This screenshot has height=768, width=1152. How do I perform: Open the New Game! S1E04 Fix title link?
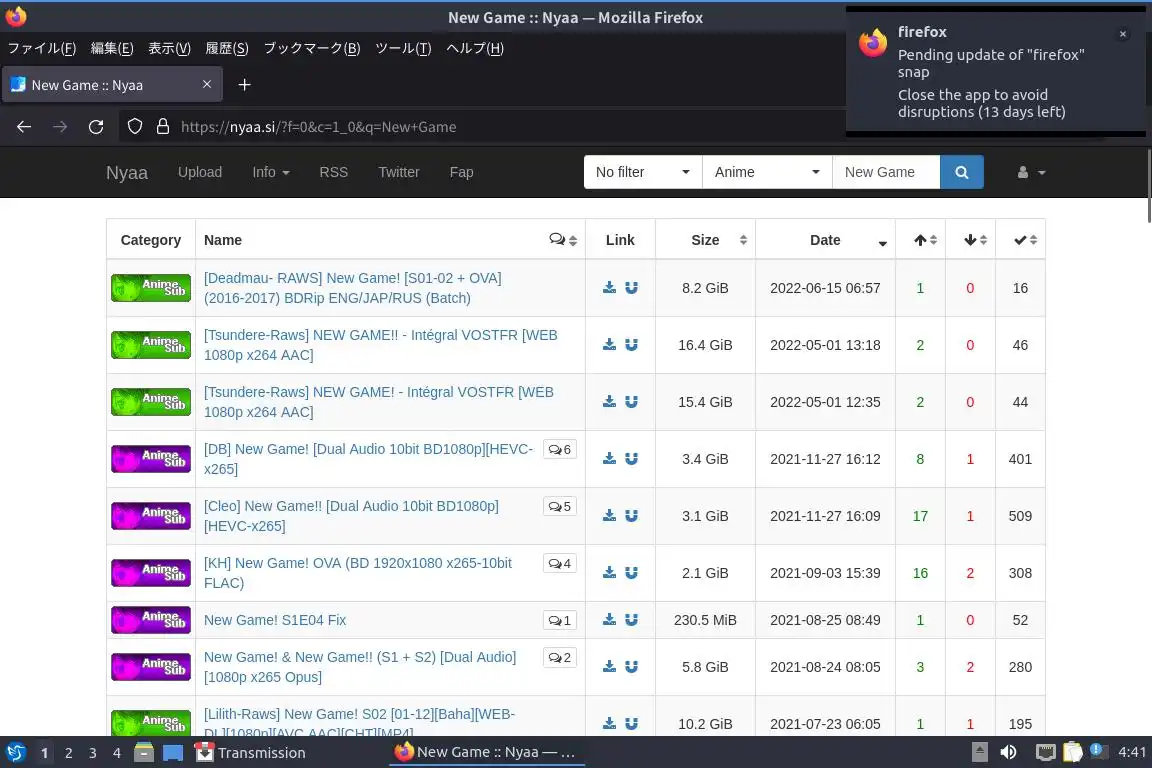275,620
